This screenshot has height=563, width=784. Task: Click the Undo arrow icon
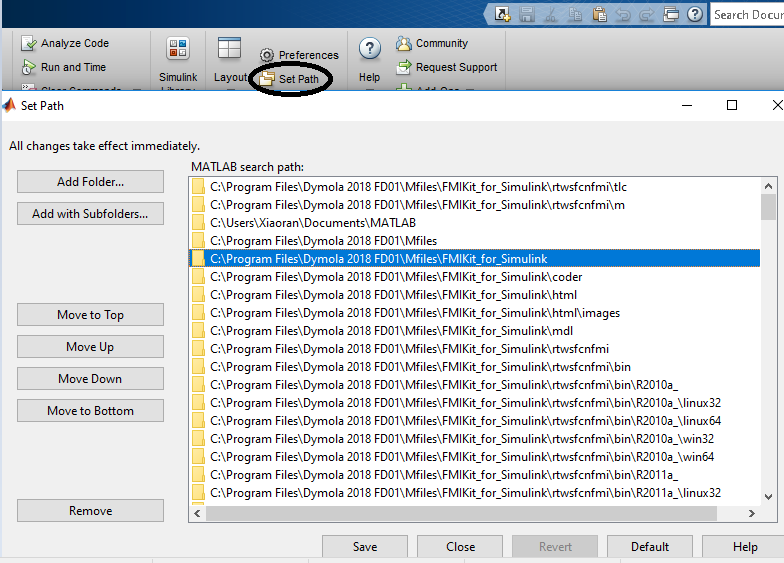click(x=622, y=14)
